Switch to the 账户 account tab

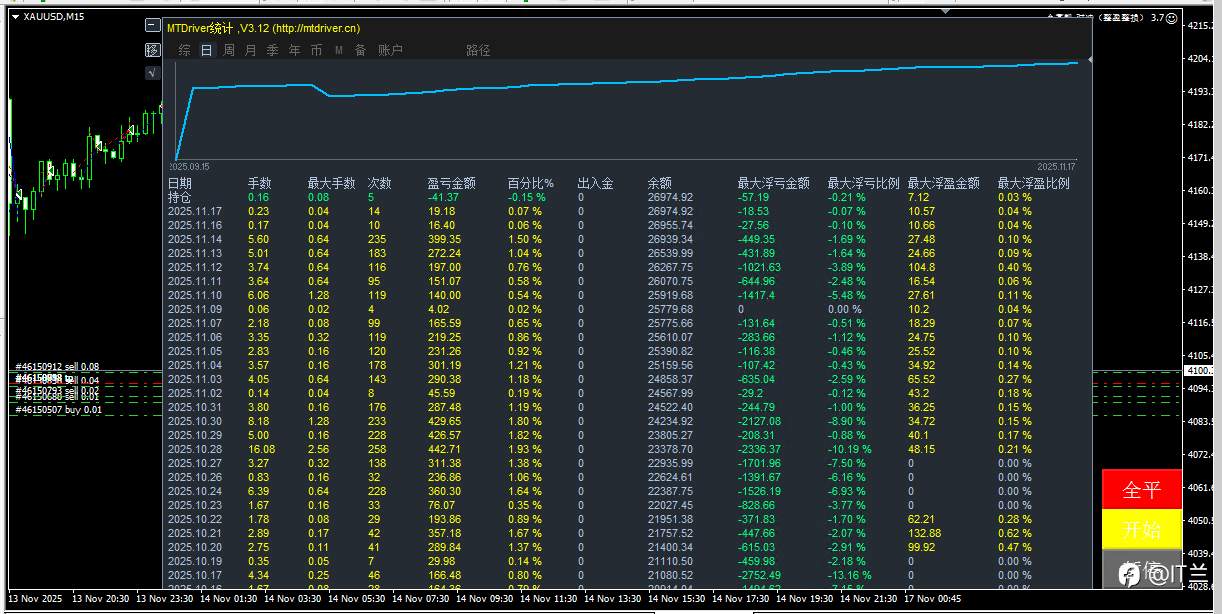pyautogui.click(x=390, y=50)
